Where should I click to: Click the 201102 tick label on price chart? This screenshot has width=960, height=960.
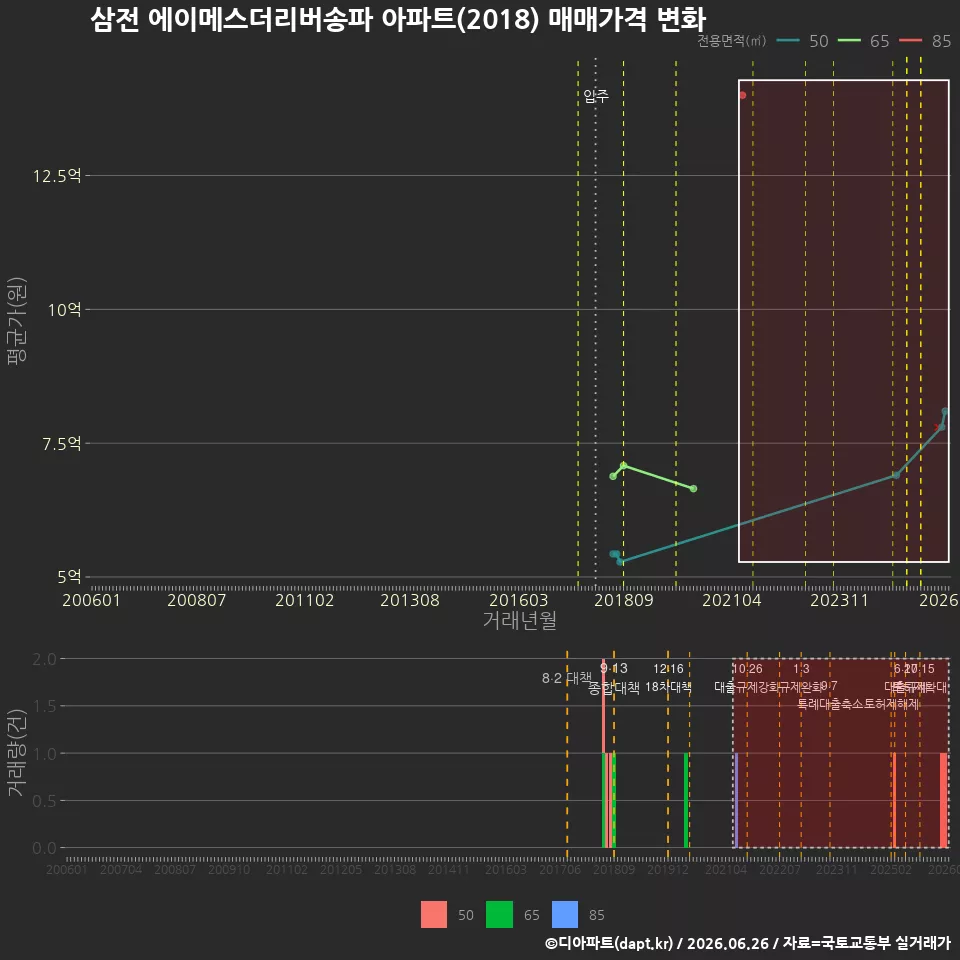coord(304,600)
